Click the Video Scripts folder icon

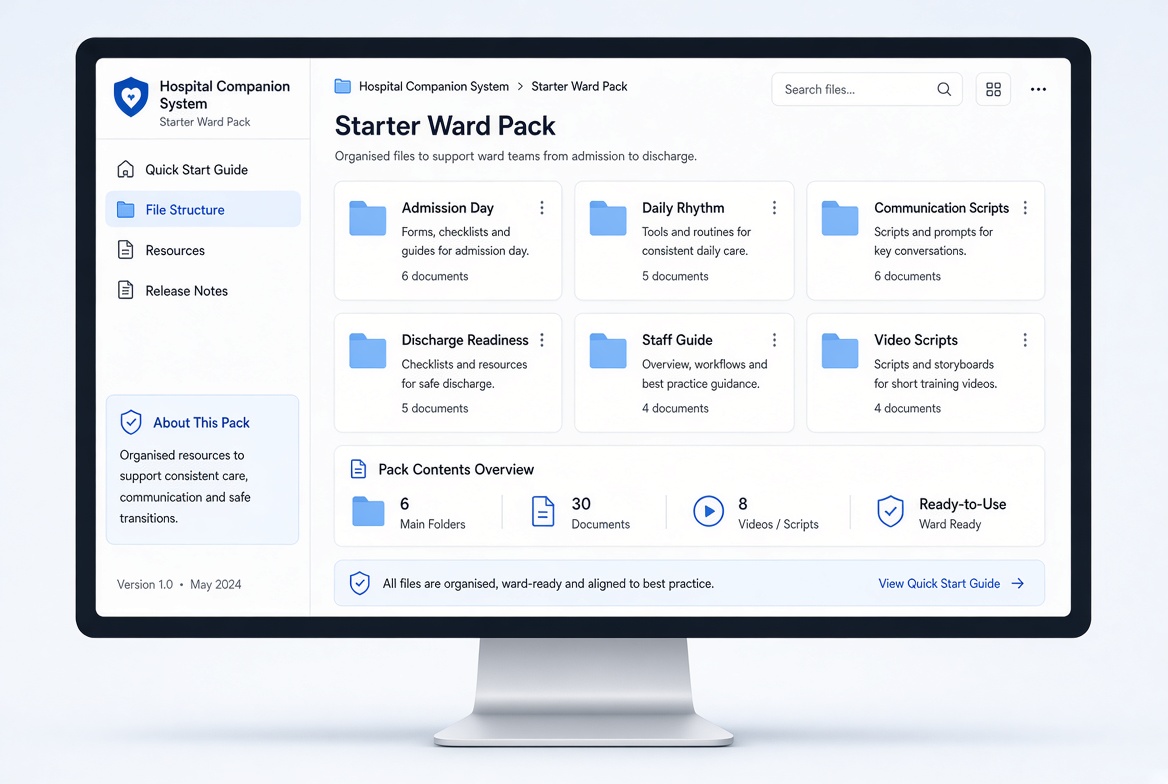coord(840,351)
